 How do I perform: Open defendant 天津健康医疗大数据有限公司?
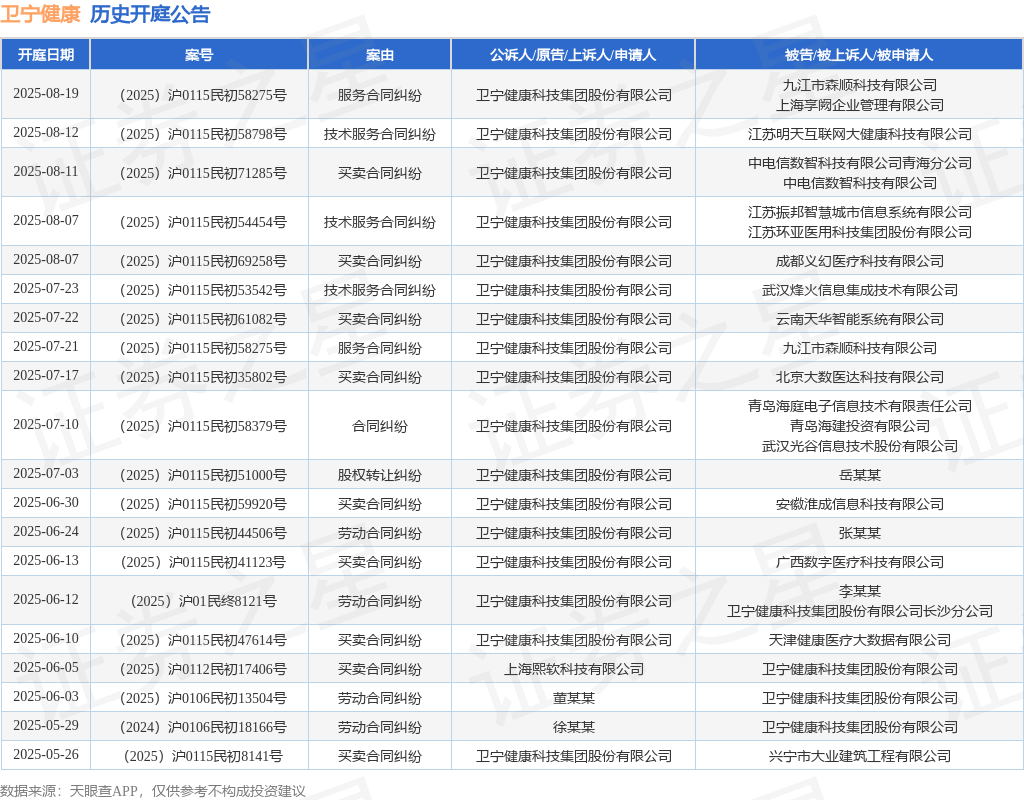coord(859,640)
